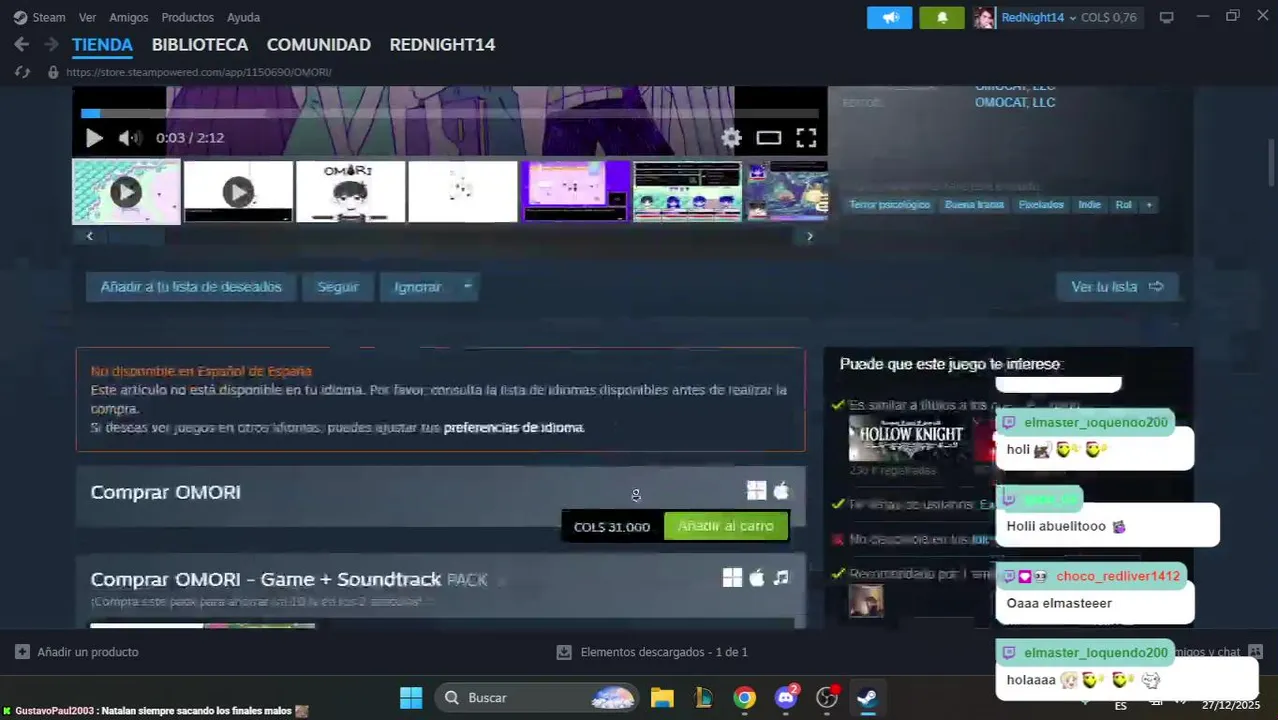
Task: Open the Indie tag
Action: (x=1089, y=205)
